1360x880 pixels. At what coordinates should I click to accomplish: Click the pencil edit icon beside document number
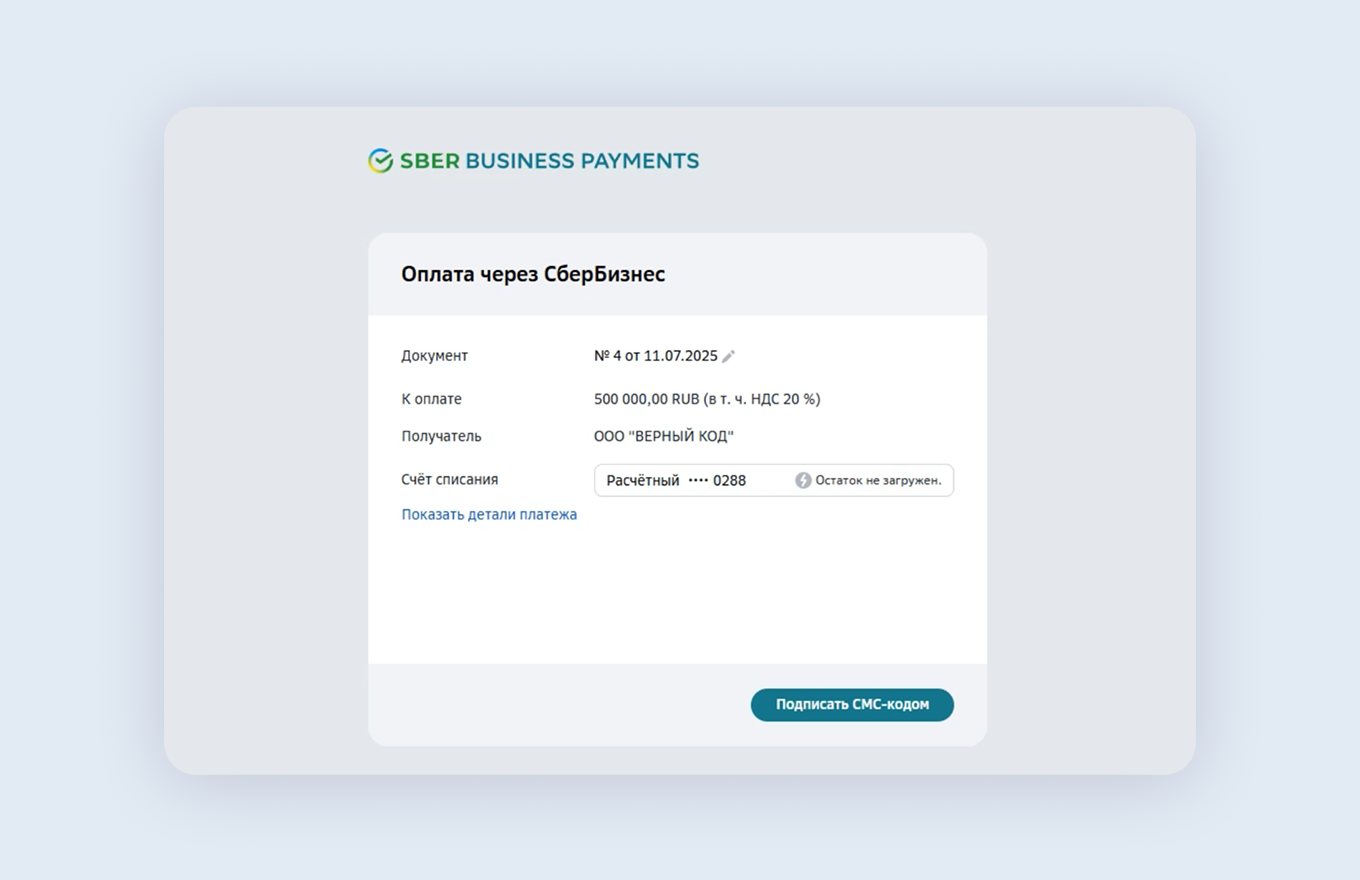pos(729,356)
